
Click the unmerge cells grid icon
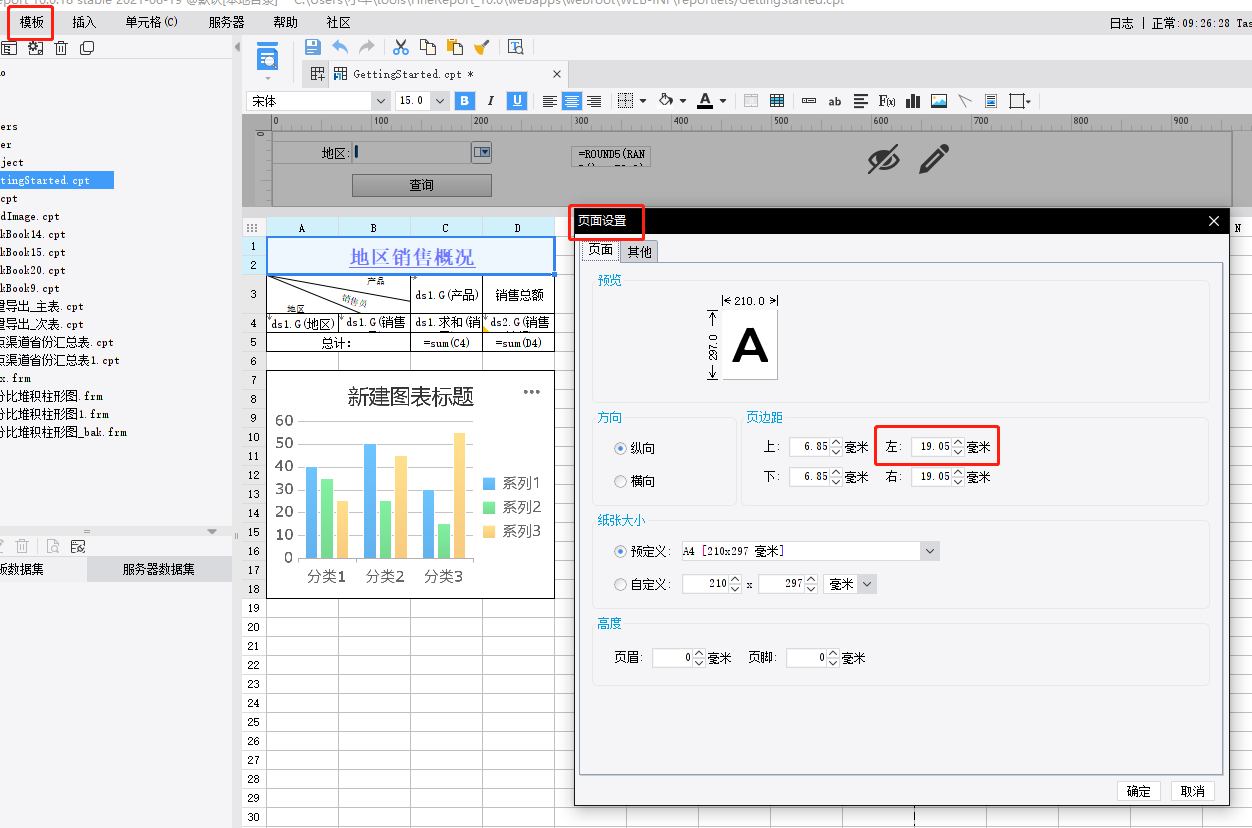coord(776,101)
